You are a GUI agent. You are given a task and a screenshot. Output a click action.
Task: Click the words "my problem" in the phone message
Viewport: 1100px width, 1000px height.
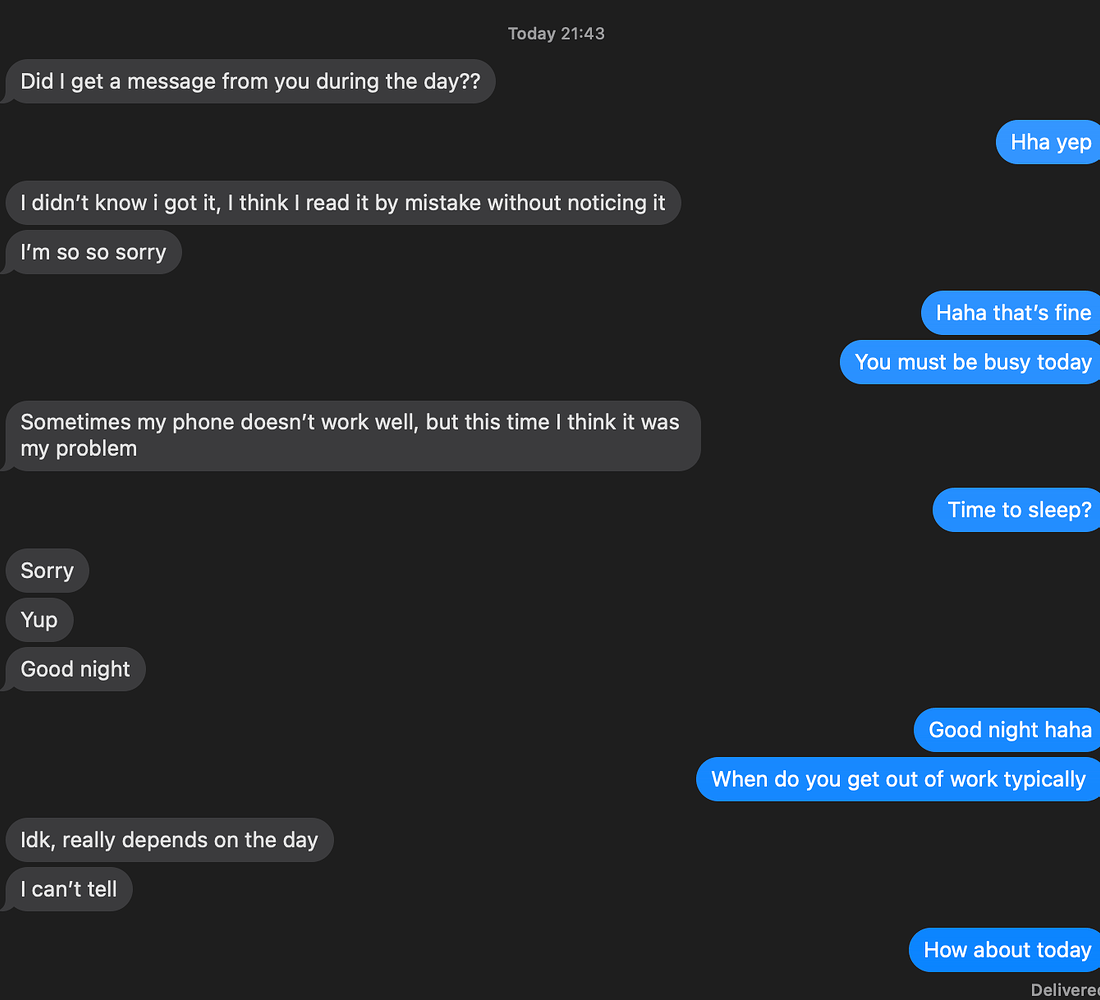point(79,449)
